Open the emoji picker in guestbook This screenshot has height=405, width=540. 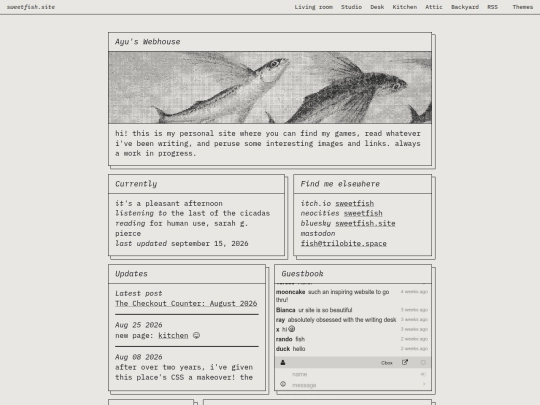click(283, 384)
